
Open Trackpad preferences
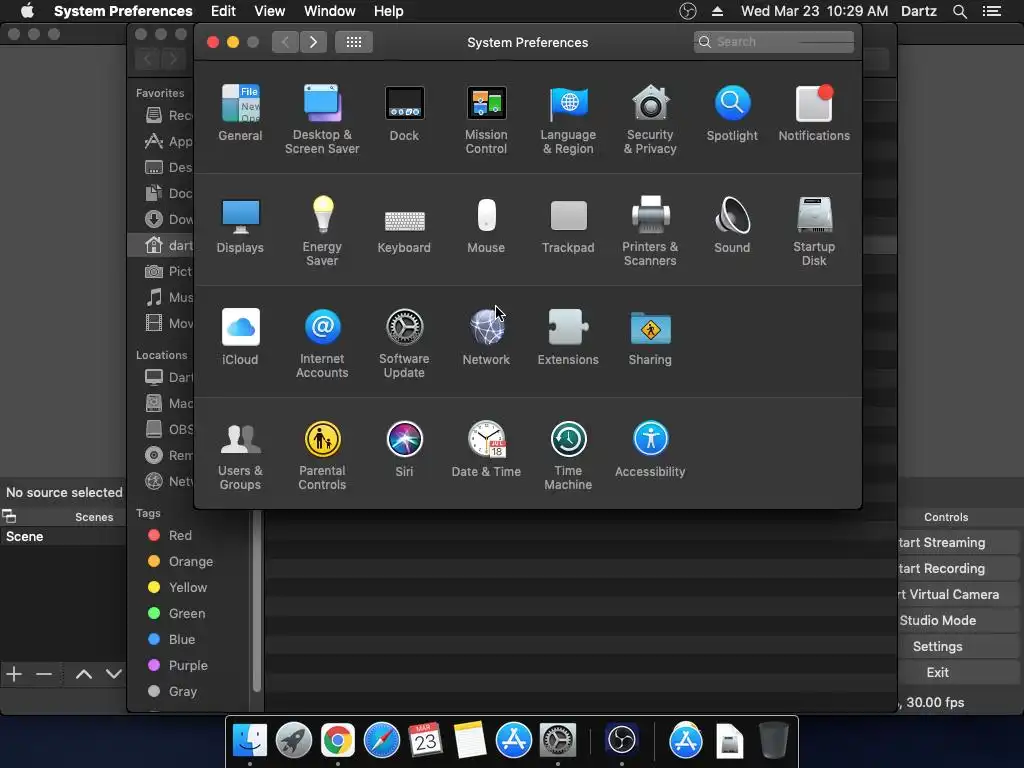[568, 225]
